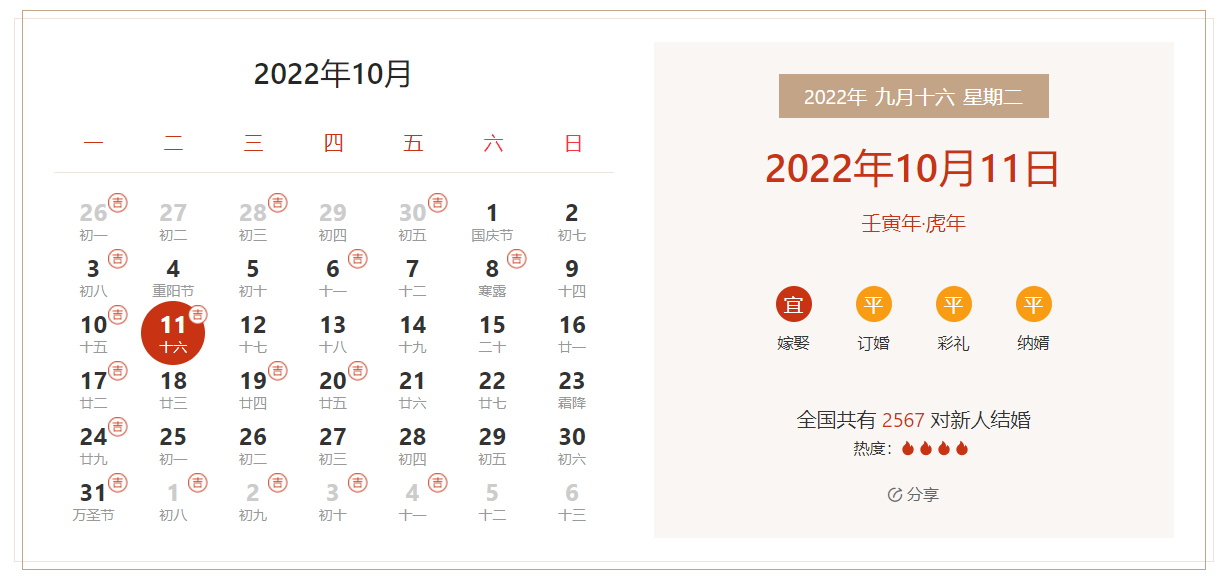Click the 2022年10月 month title
Image resolution: width=1221 pixels, height=578 pixels.
tap(333, 74)
